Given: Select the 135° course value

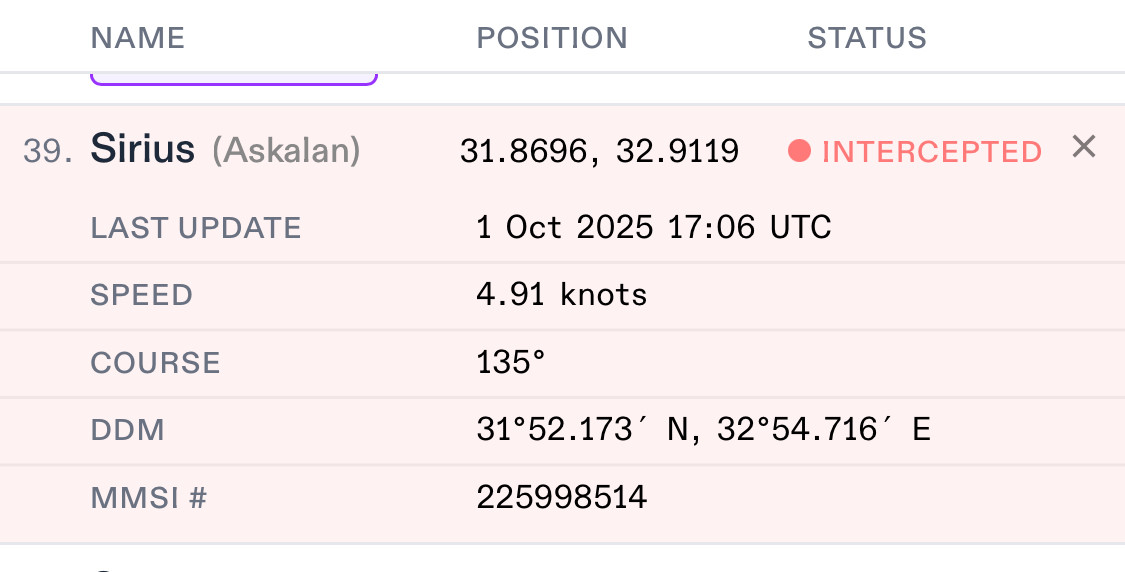Looking at the screenshot, I should (510, 362).
